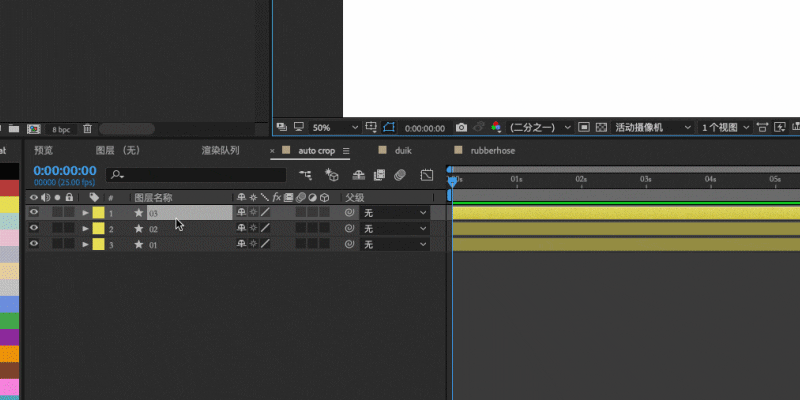This screenshot has height=400, width=800.
Task: Delete selected item with the trash icon
Action: coord(88,129)
